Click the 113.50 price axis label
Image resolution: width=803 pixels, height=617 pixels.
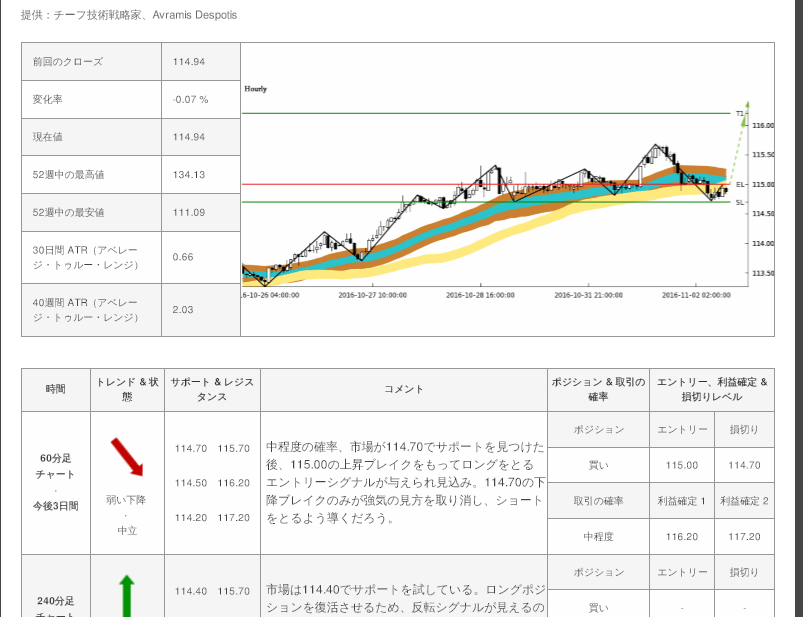[763, 273]
